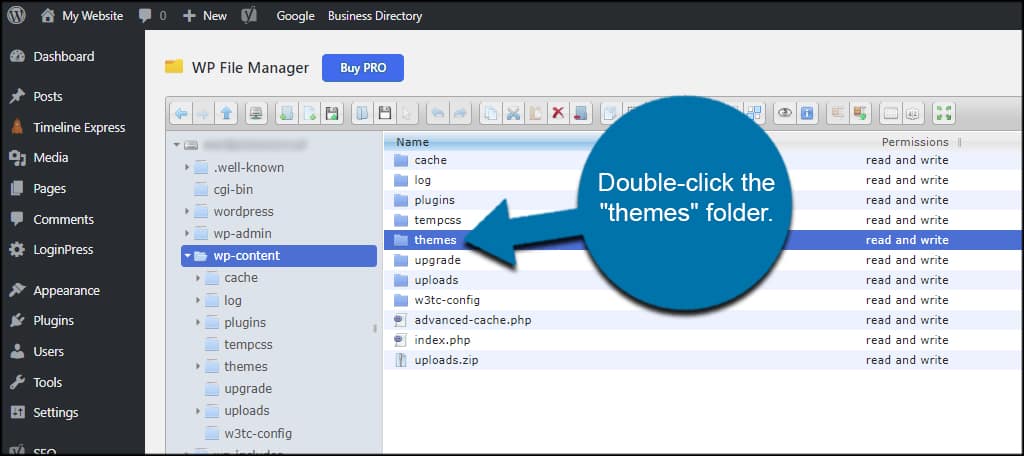Preview the selected item with the eye icon

784,113
